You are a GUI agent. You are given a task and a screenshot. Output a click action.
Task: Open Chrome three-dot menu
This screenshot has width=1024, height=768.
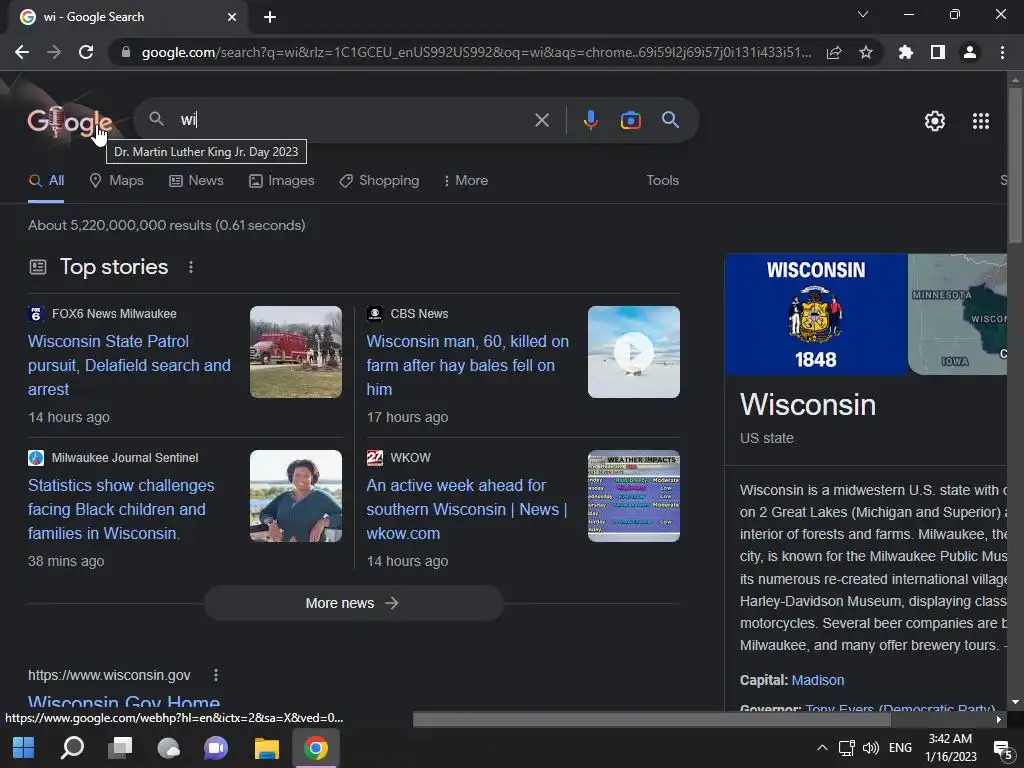coord(1002,52)
